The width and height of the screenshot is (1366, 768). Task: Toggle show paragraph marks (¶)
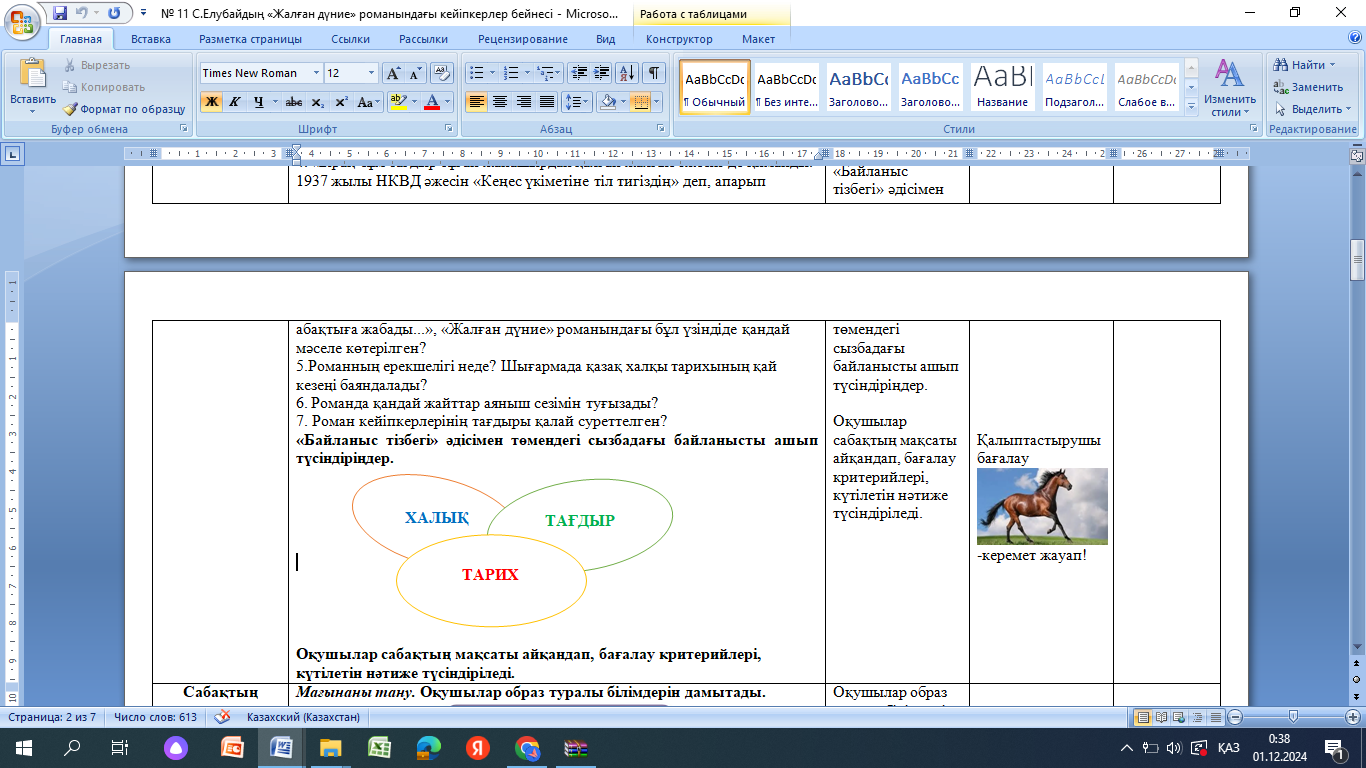coord(654,73)
